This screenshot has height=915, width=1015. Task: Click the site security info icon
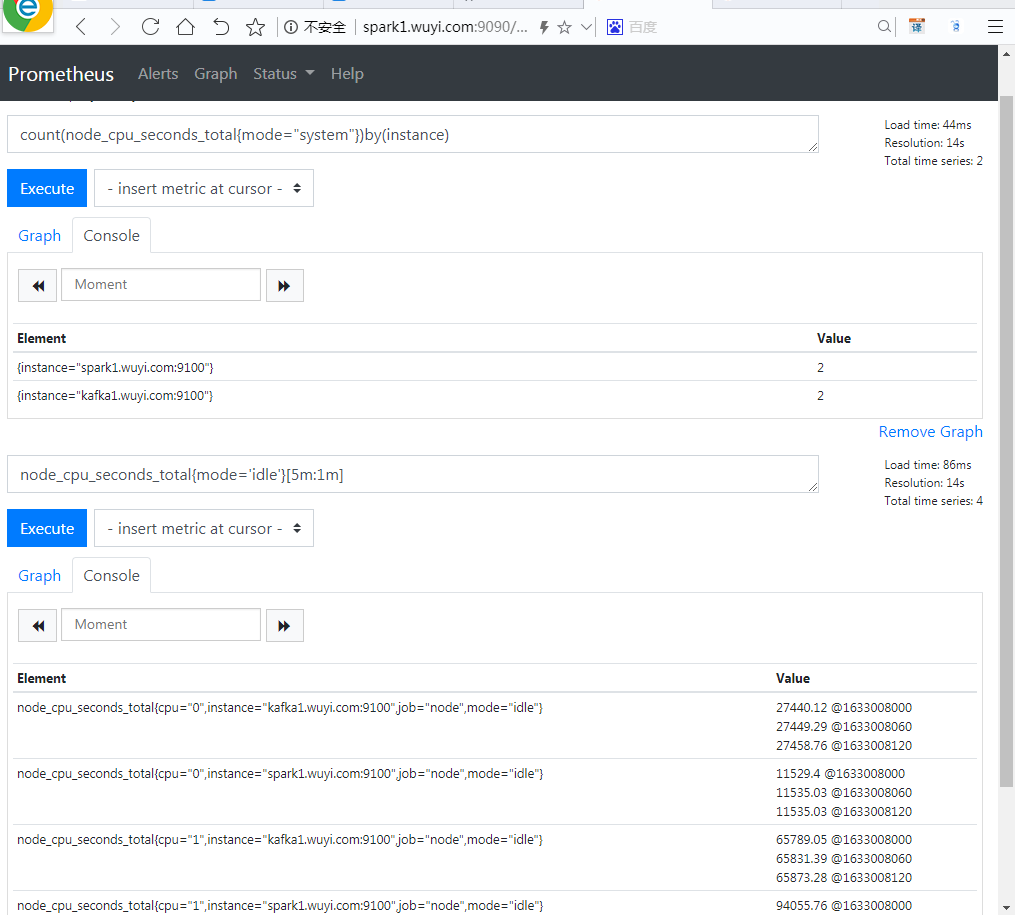click(x=291, y=27)
